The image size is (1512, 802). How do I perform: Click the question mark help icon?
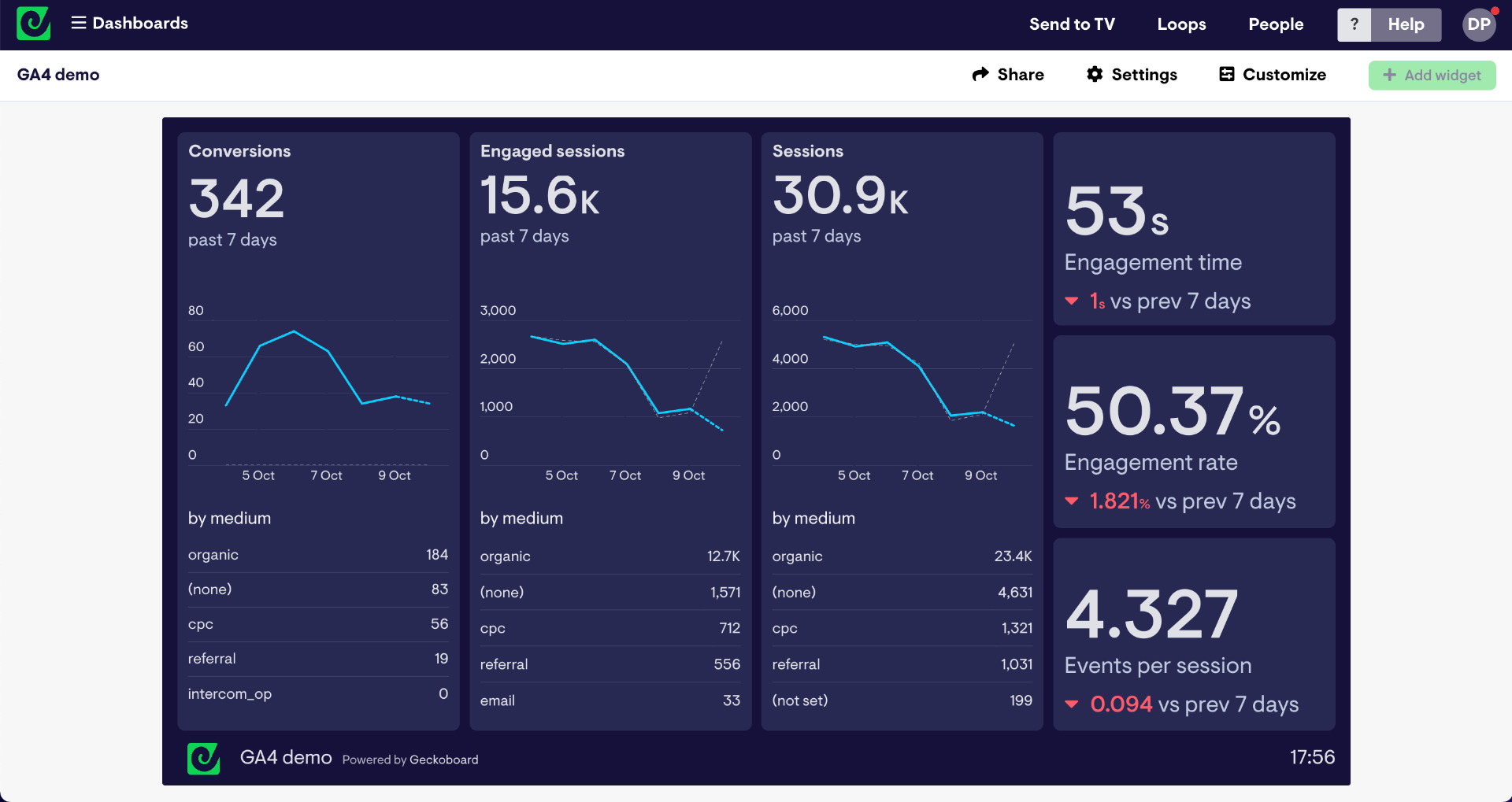pos(1354,24)
